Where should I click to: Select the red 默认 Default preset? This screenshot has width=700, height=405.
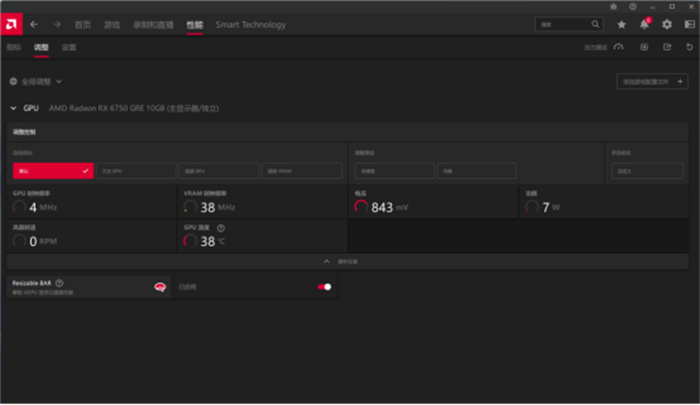coord(53,171)
